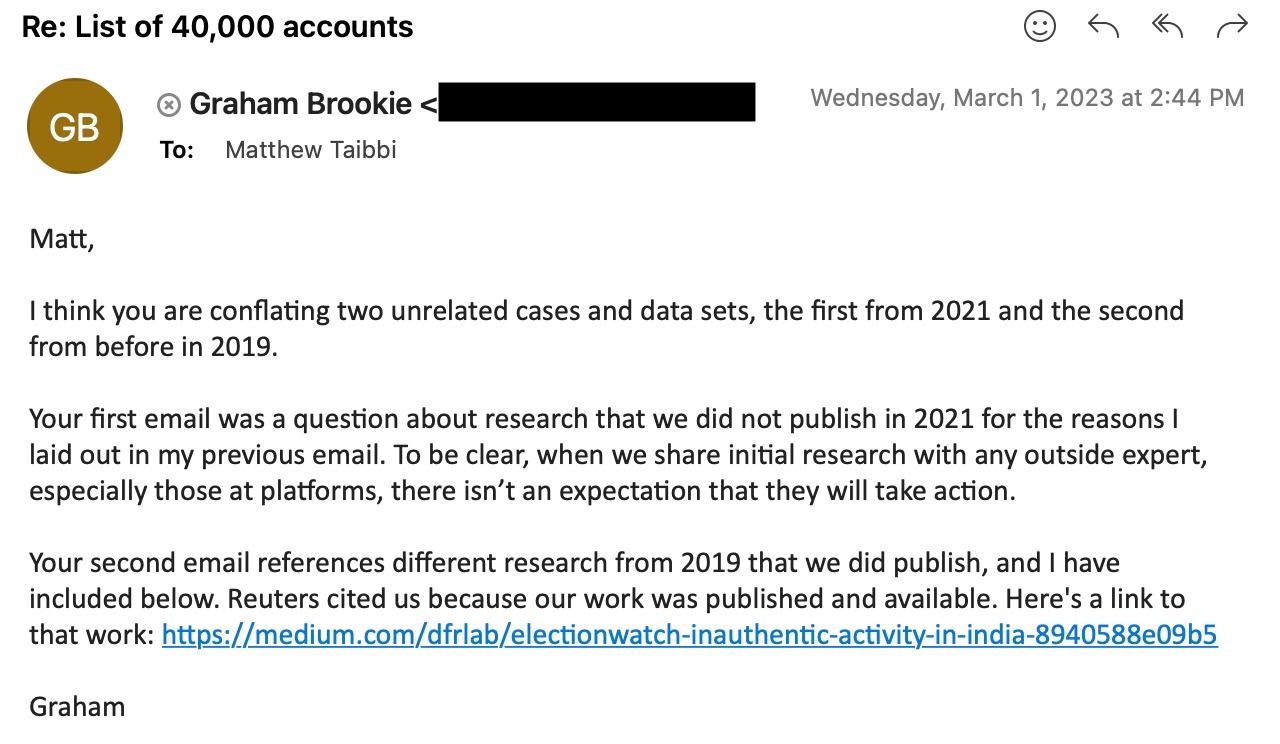Viewport: 1280px width, 744px height.
Task: Click the To: field label
Action: click(x=177, y=151)
